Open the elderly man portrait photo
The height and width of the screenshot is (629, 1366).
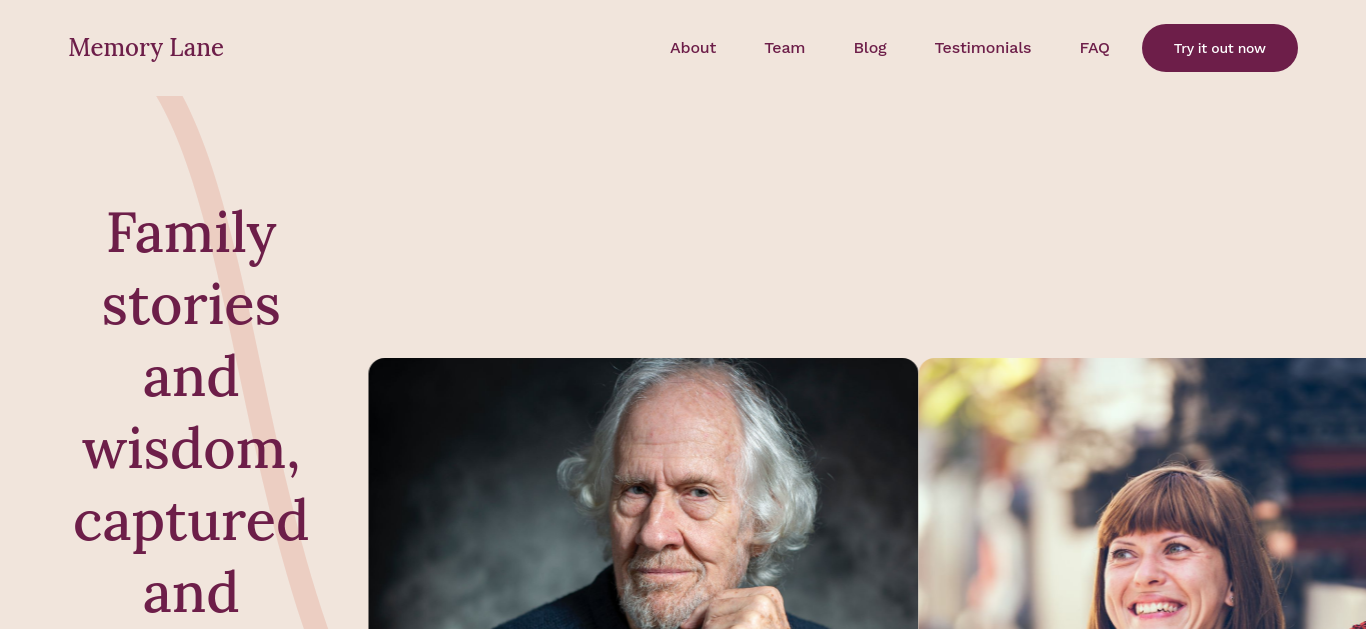coord(643,493)
